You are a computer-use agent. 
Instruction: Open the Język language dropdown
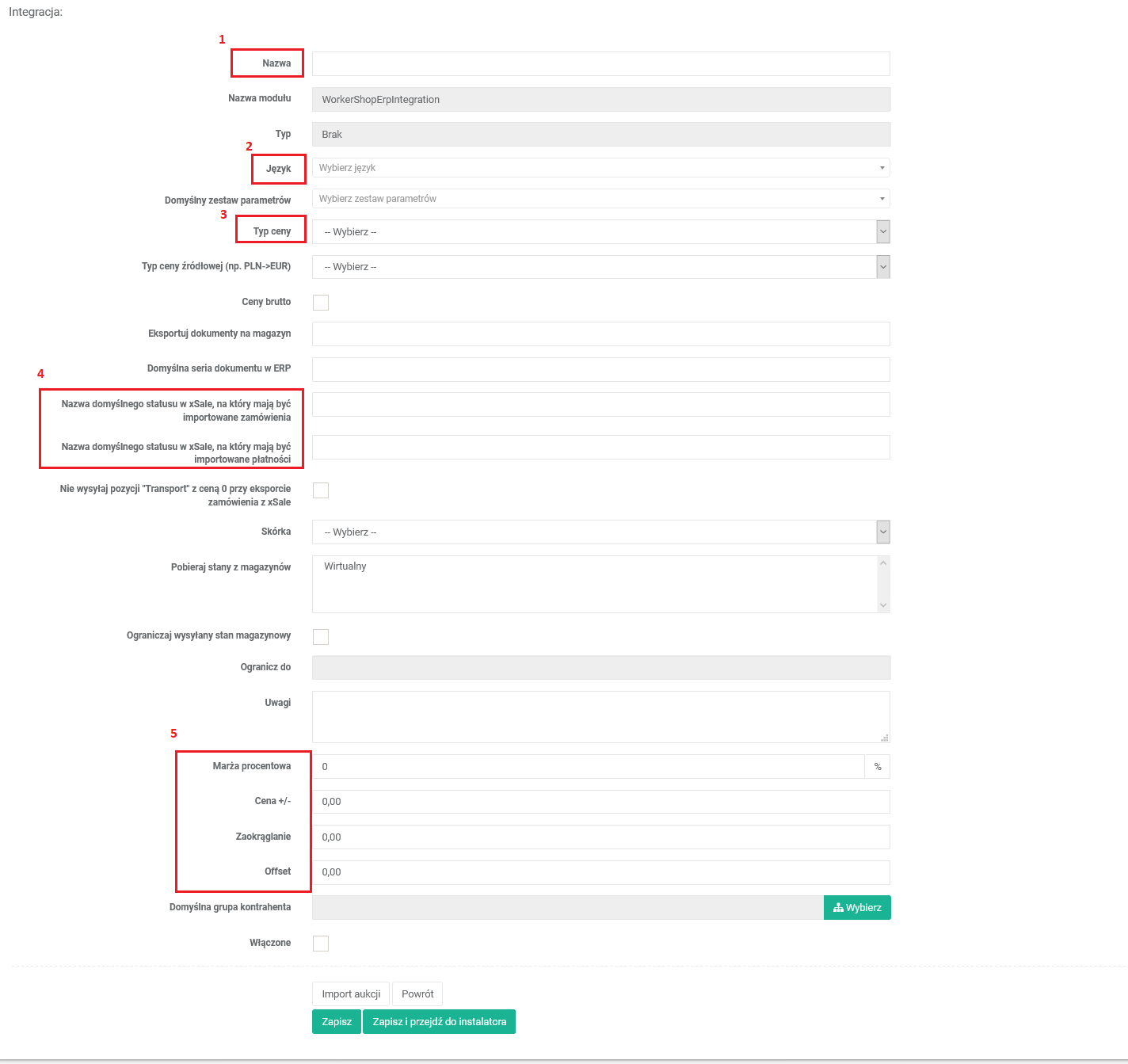pos(600,168)
